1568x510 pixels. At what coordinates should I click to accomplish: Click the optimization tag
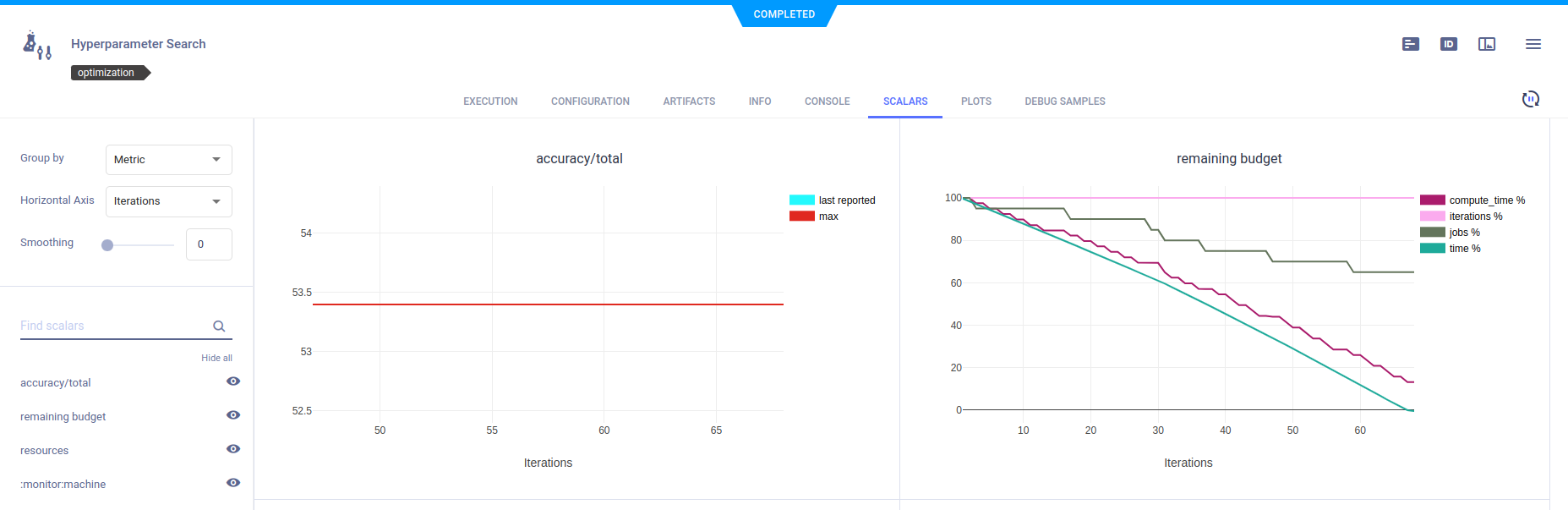107,73
